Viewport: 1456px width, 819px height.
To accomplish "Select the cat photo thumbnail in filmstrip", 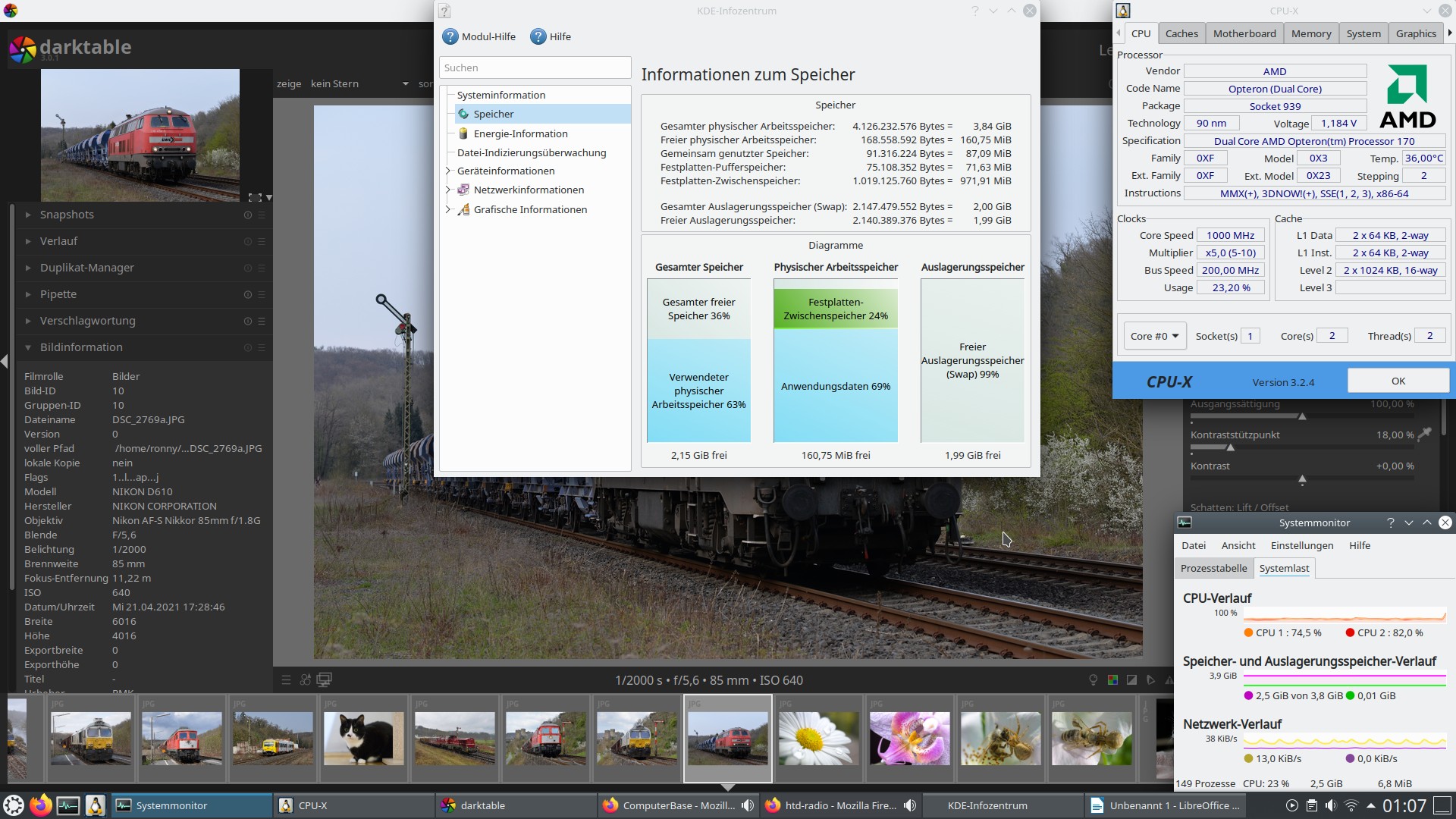I will click(363, 738).
